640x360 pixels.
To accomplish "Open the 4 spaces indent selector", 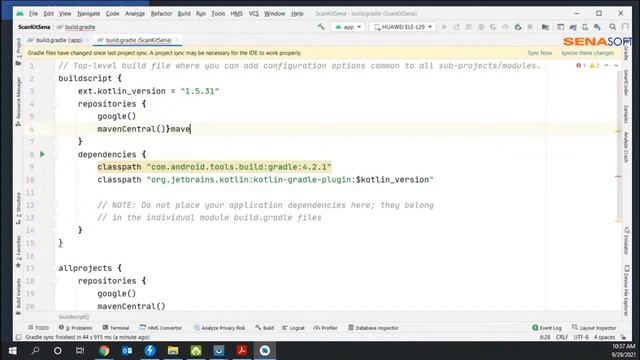I will [x=604, y=337].
